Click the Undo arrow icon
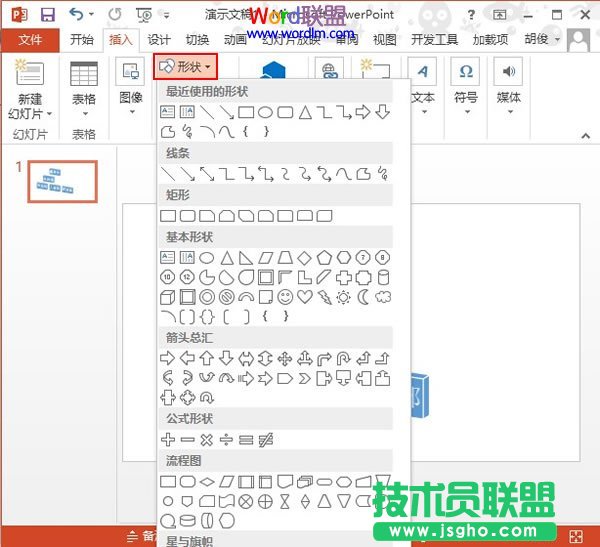600x547 pixels. [76, 14]
